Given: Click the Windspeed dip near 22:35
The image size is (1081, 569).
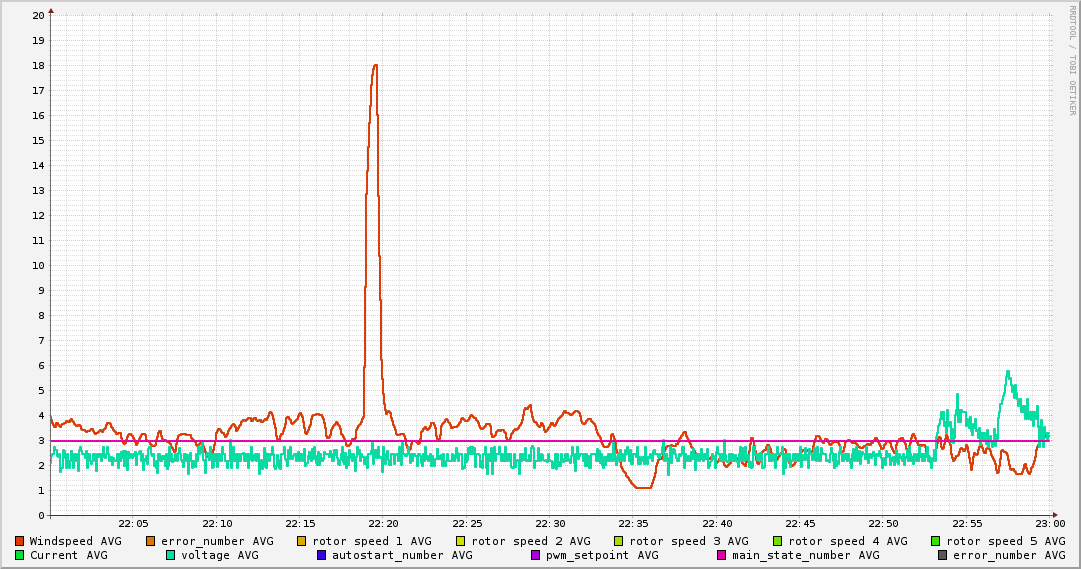Looking at the screenshot, I should [x=642, y=487].
